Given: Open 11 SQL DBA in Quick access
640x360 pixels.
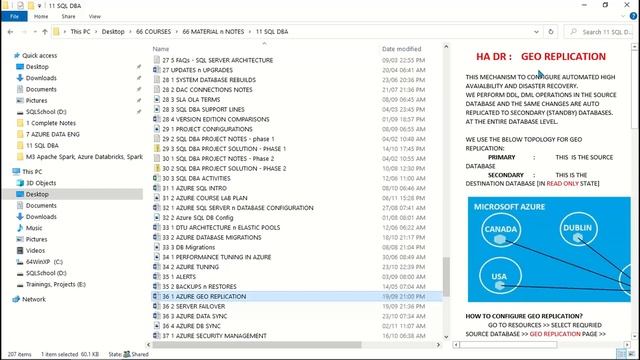Looking at the screenshot, I should tap(42, 145).
